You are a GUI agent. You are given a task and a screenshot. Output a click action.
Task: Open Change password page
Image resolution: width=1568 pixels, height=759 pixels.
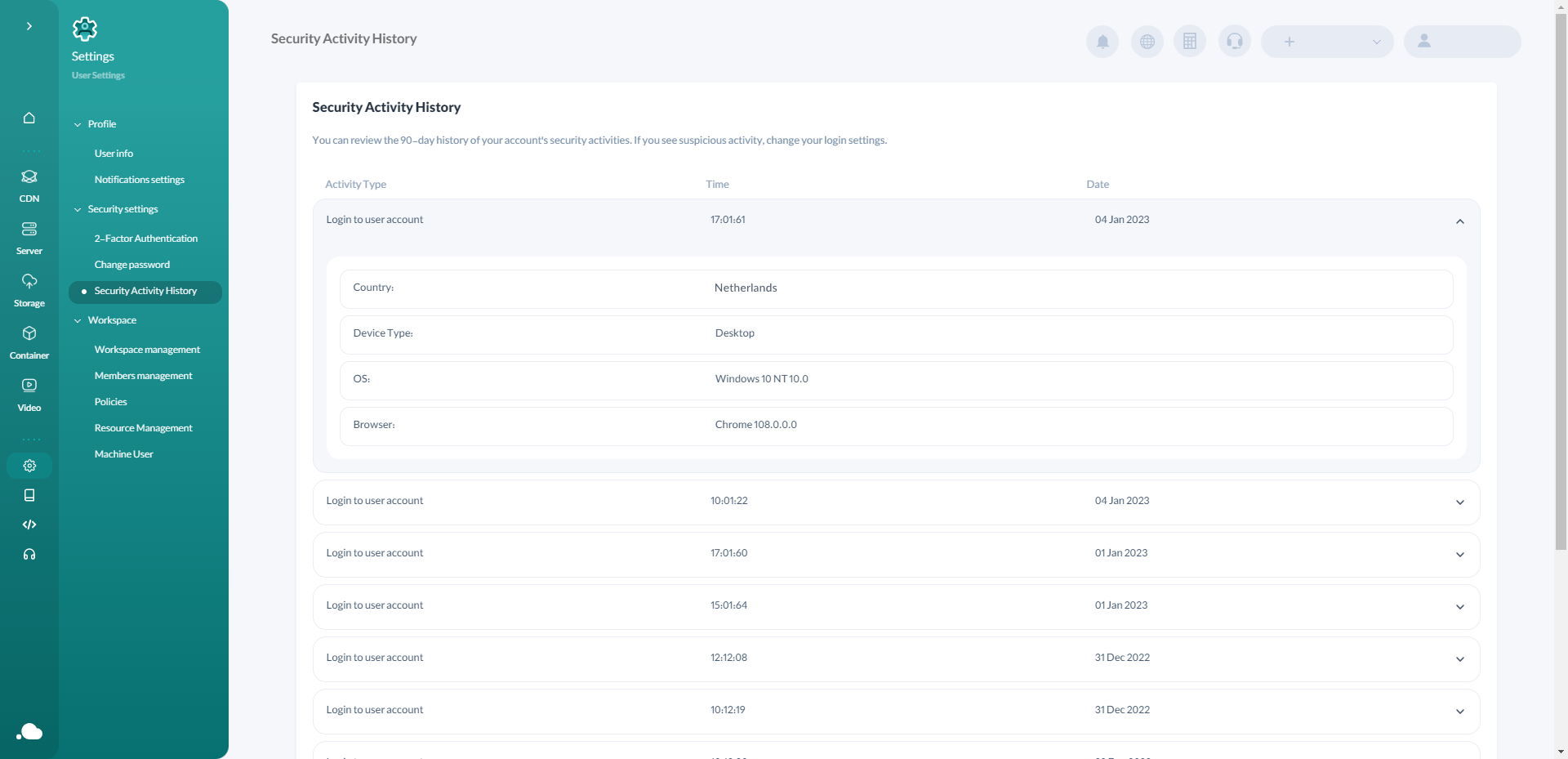[x=132, y=265]
